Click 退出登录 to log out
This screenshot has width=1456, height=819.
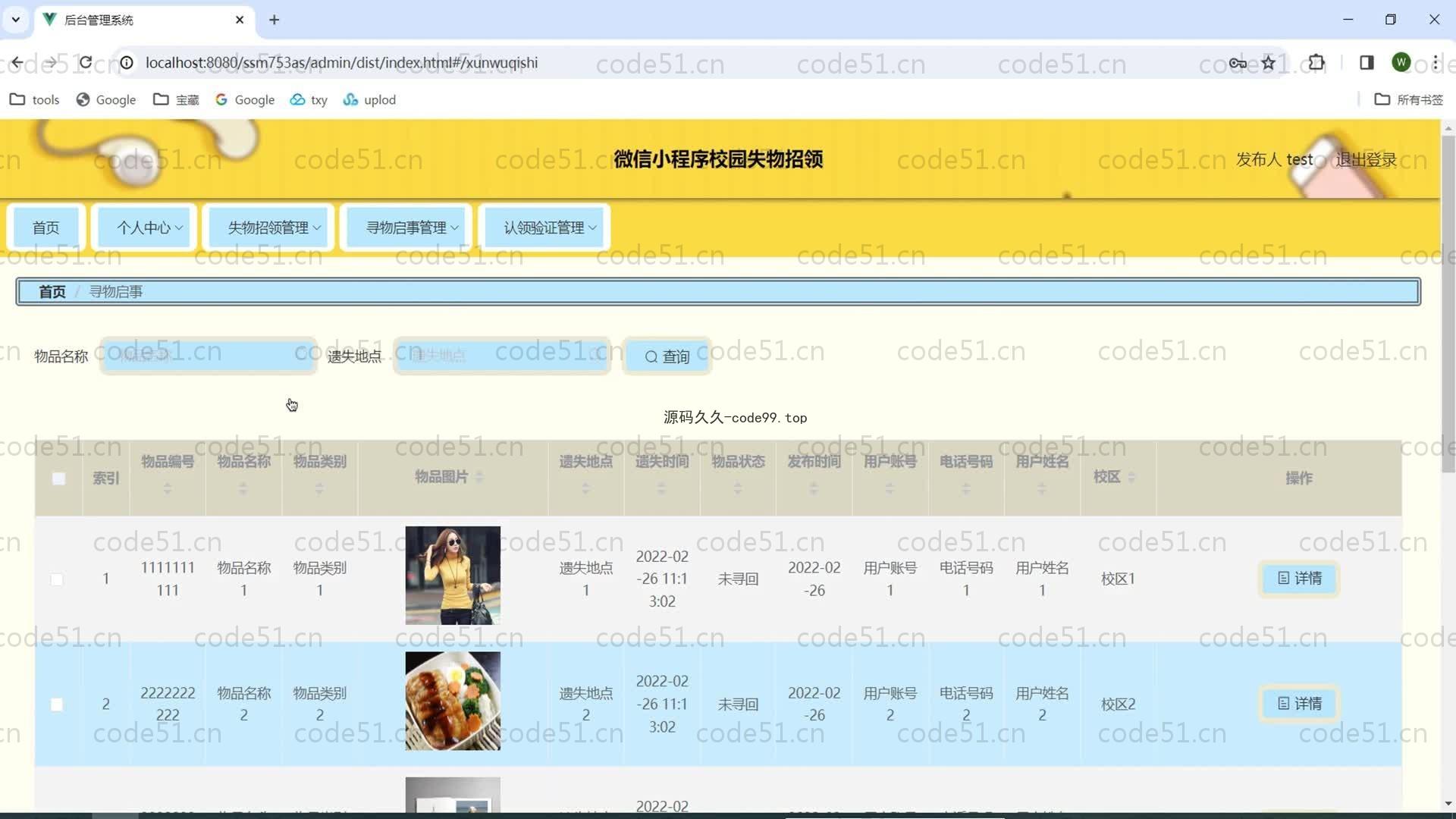point(1366,159)
